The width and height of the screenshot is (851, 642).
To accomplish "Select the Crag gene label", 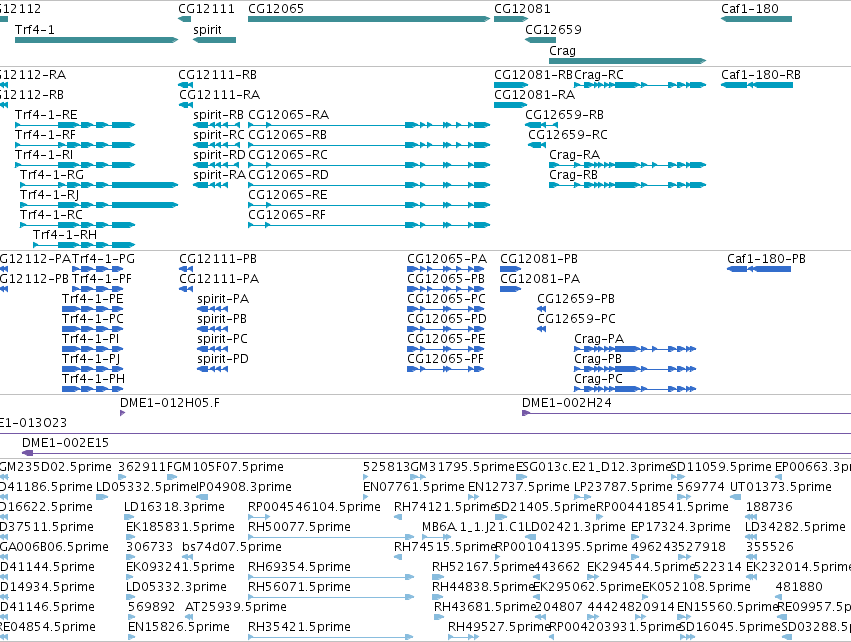I will 562,51.
